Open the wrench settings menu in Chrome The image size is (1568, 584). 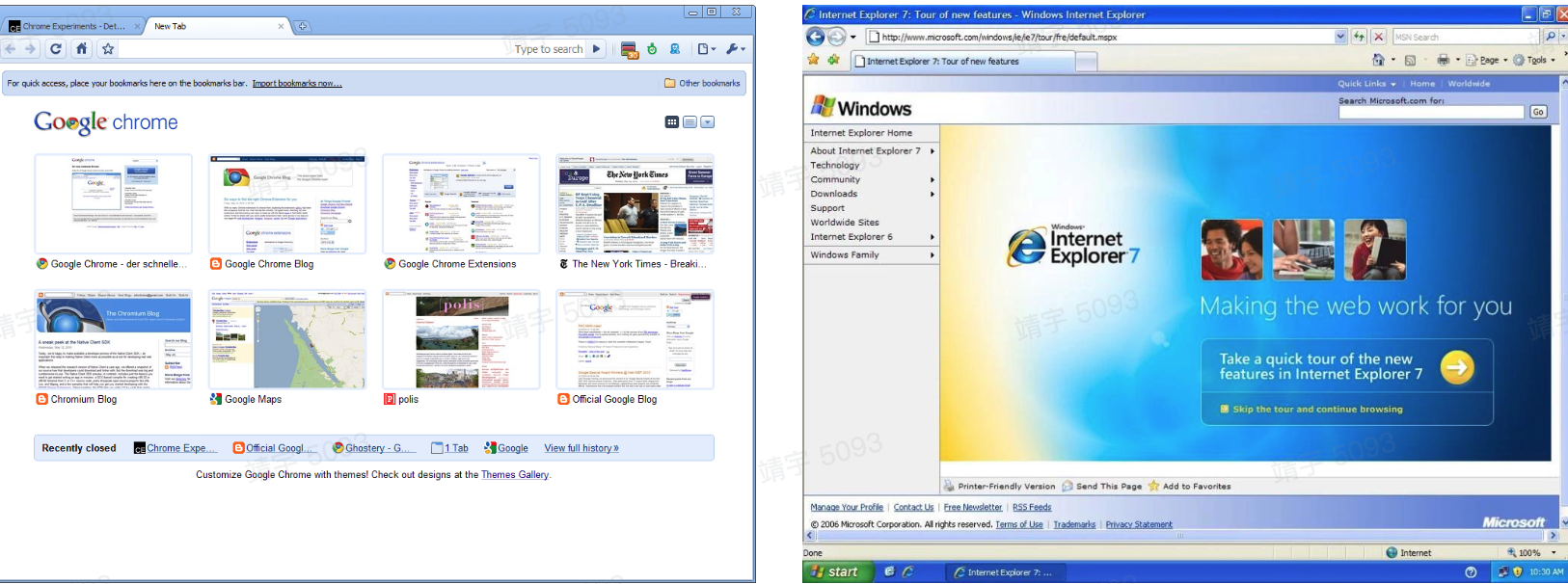point(735,49)
